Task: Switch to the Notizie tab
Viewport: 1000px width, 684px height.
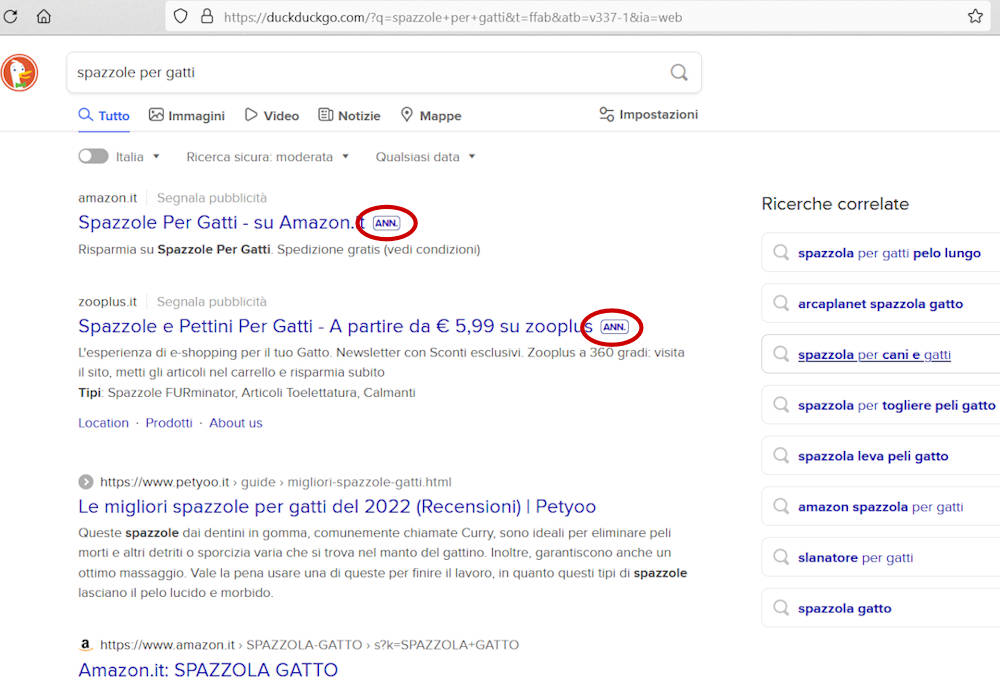Action: point(349,116)
